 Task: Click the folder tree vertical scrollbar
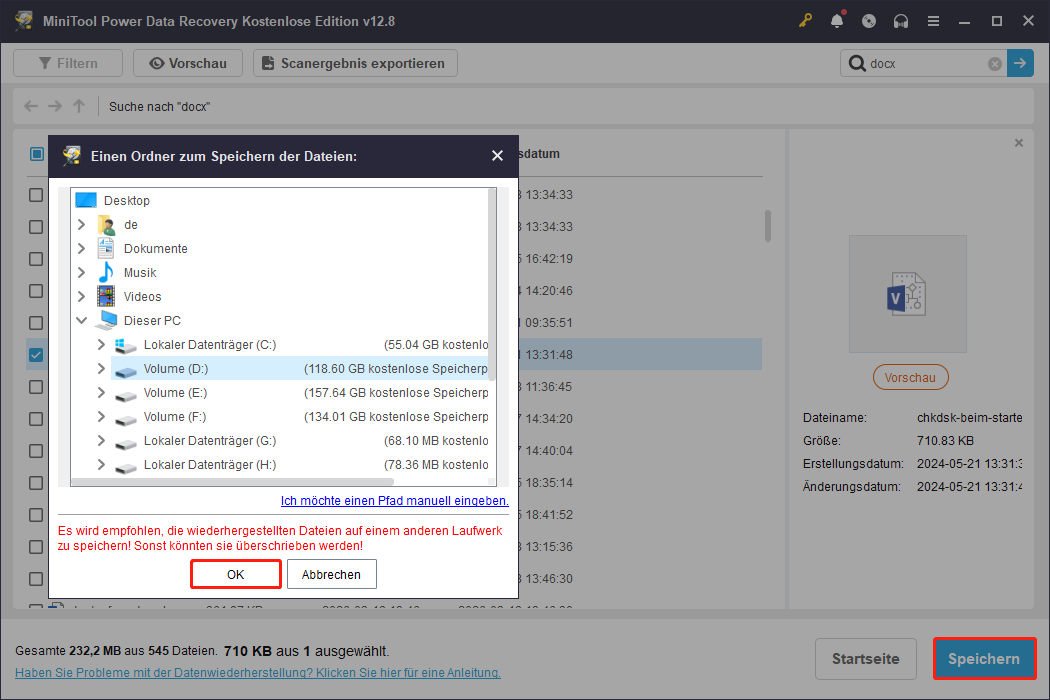(x=492, y=285)
